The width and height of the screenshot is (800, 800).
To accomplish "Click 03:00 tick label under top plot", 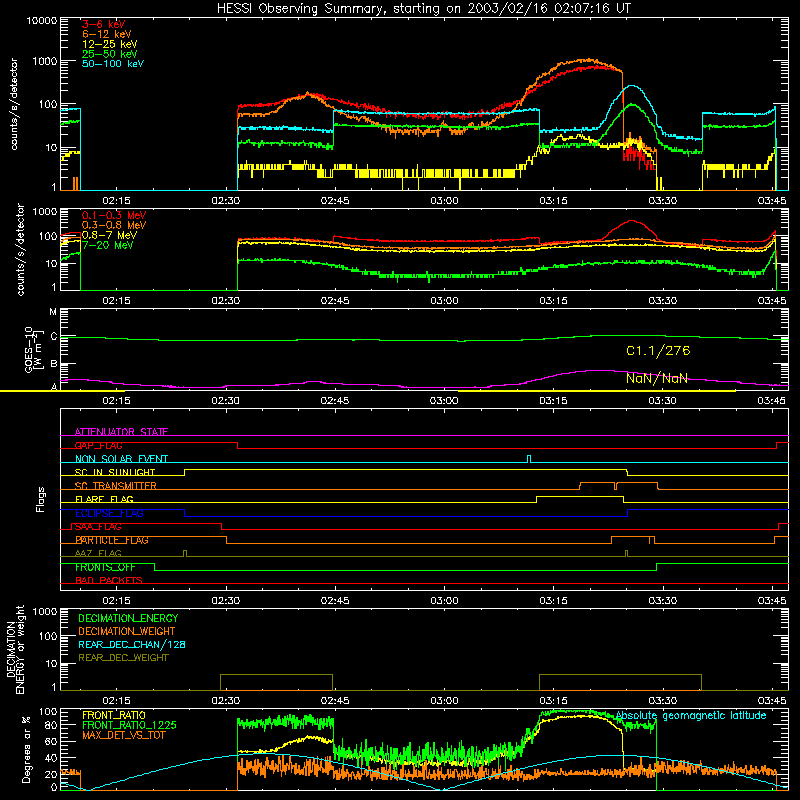I will 444,201.
